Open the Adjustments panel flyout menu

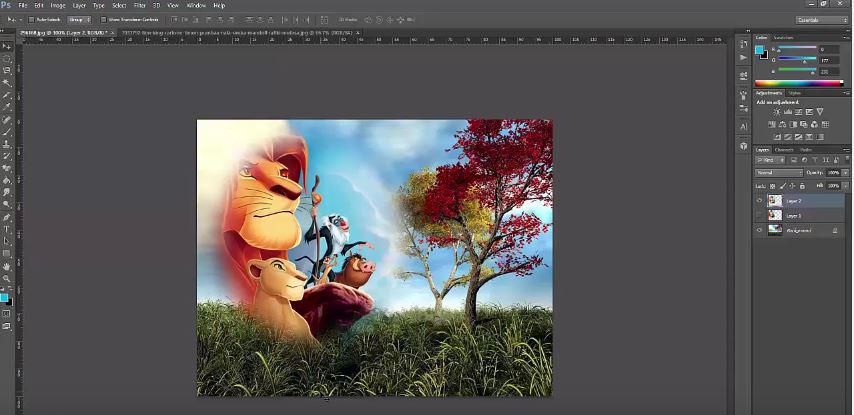pyautogui.click(x=846, y=93)
